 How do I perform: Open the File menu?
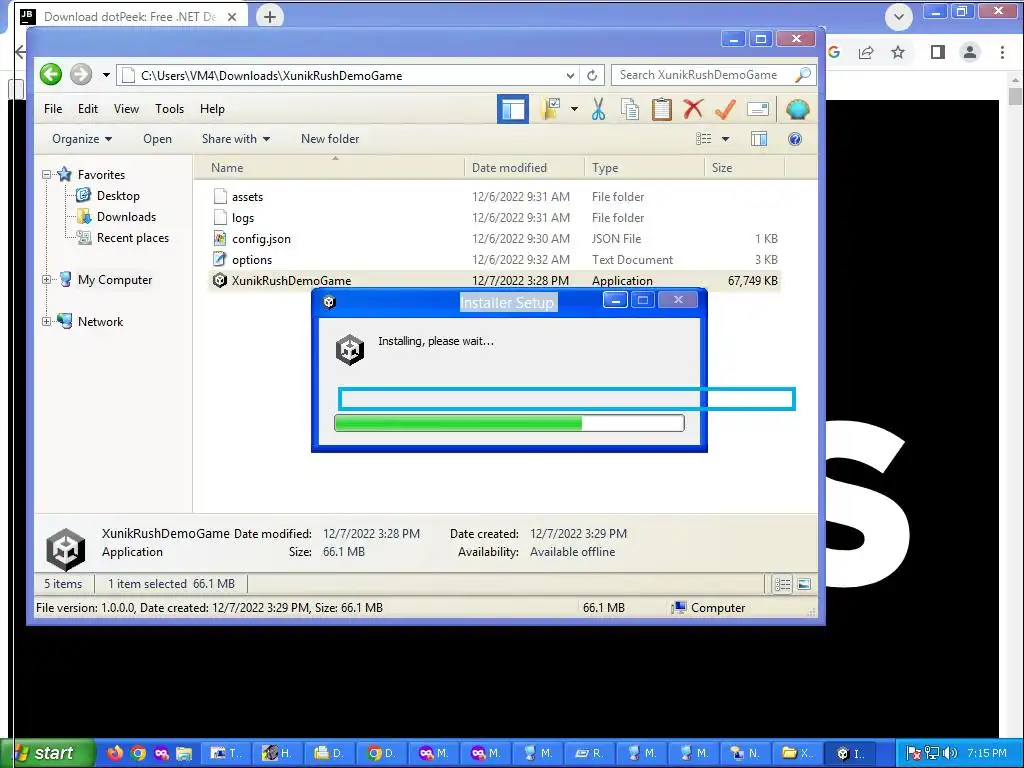53,109
